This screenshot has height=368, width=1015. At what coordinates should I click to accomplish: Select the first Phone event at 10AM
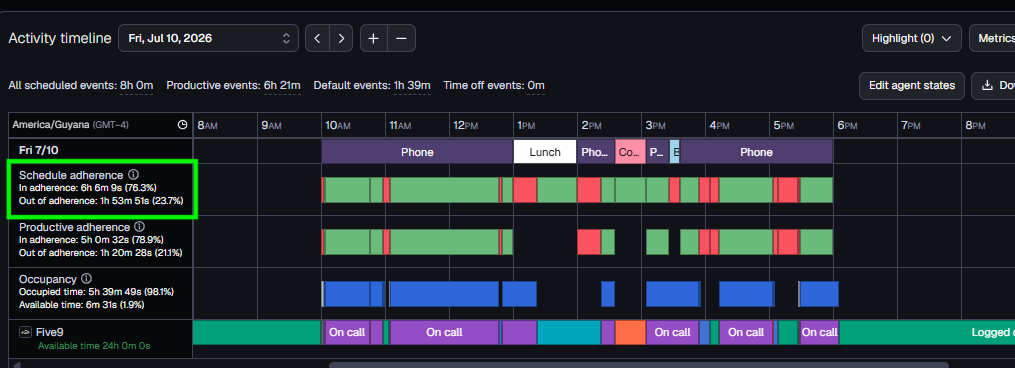coord(417,152)
